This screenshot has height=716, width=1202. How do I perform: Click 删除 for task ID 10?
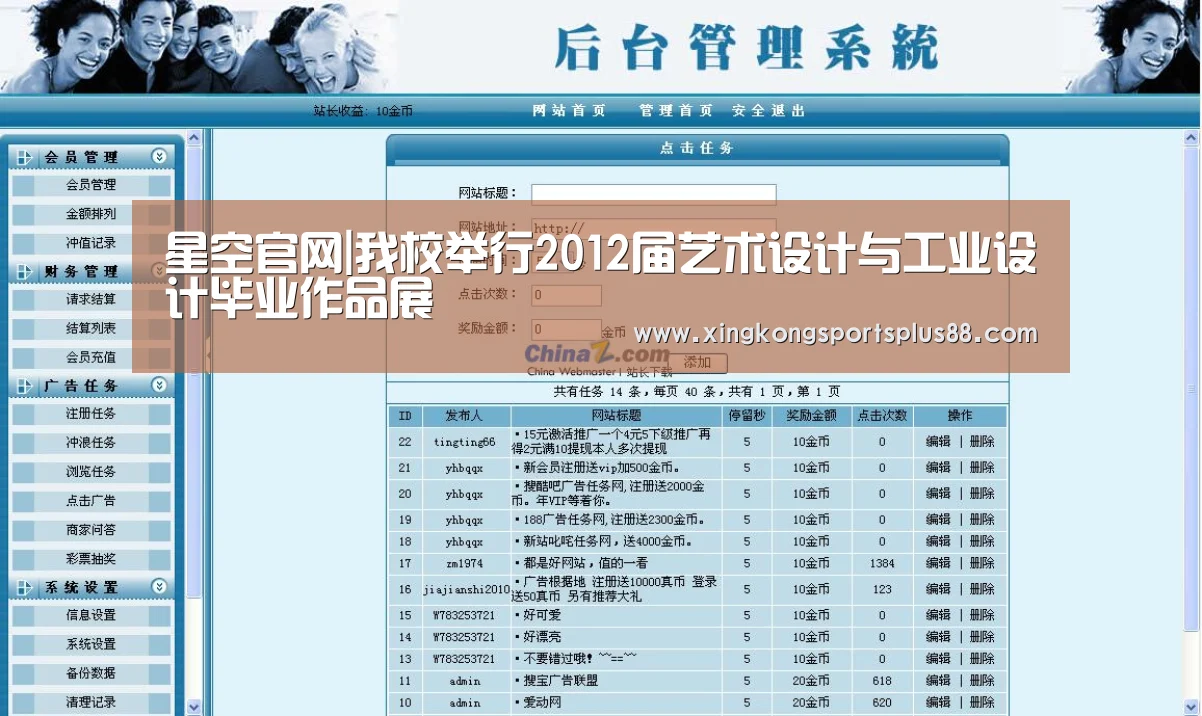[x=982, y=703]
